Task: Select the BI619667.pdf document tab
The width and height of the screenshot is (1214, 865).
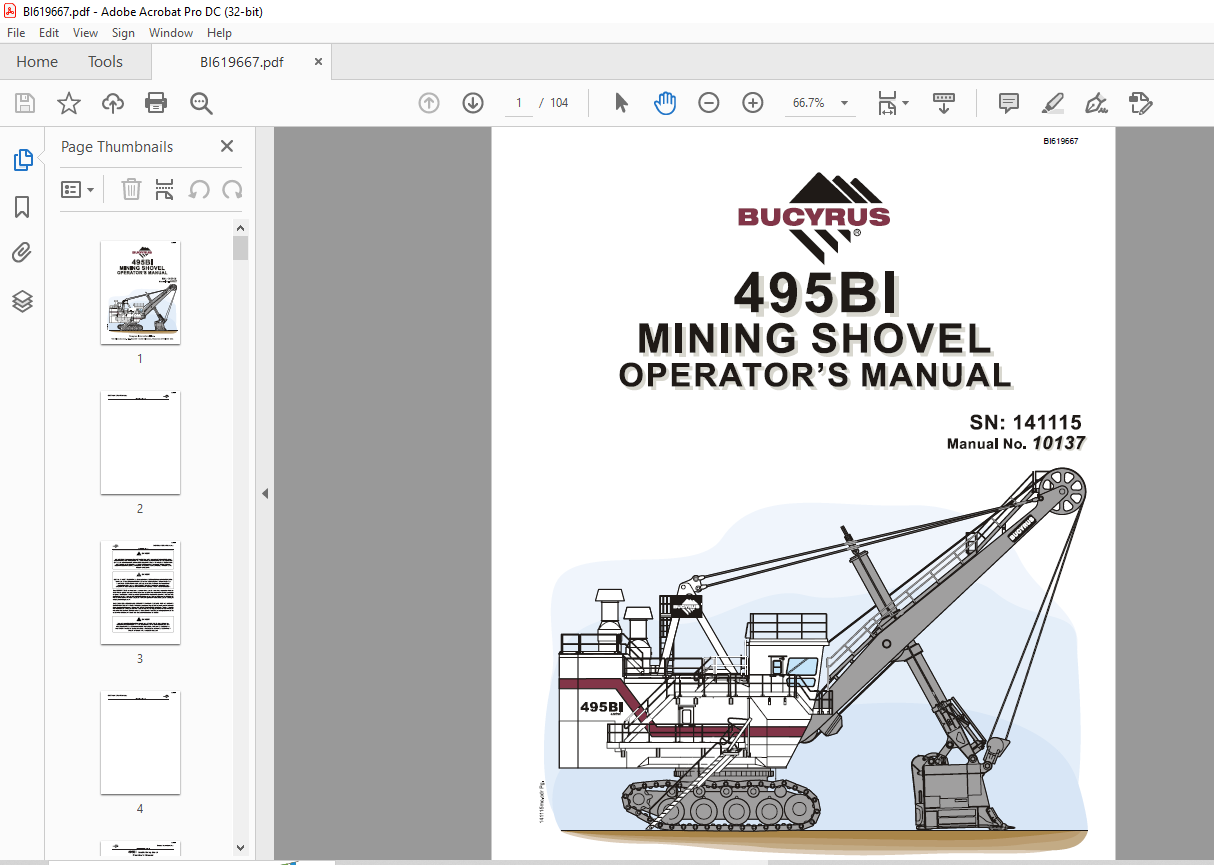Action: 241,62
